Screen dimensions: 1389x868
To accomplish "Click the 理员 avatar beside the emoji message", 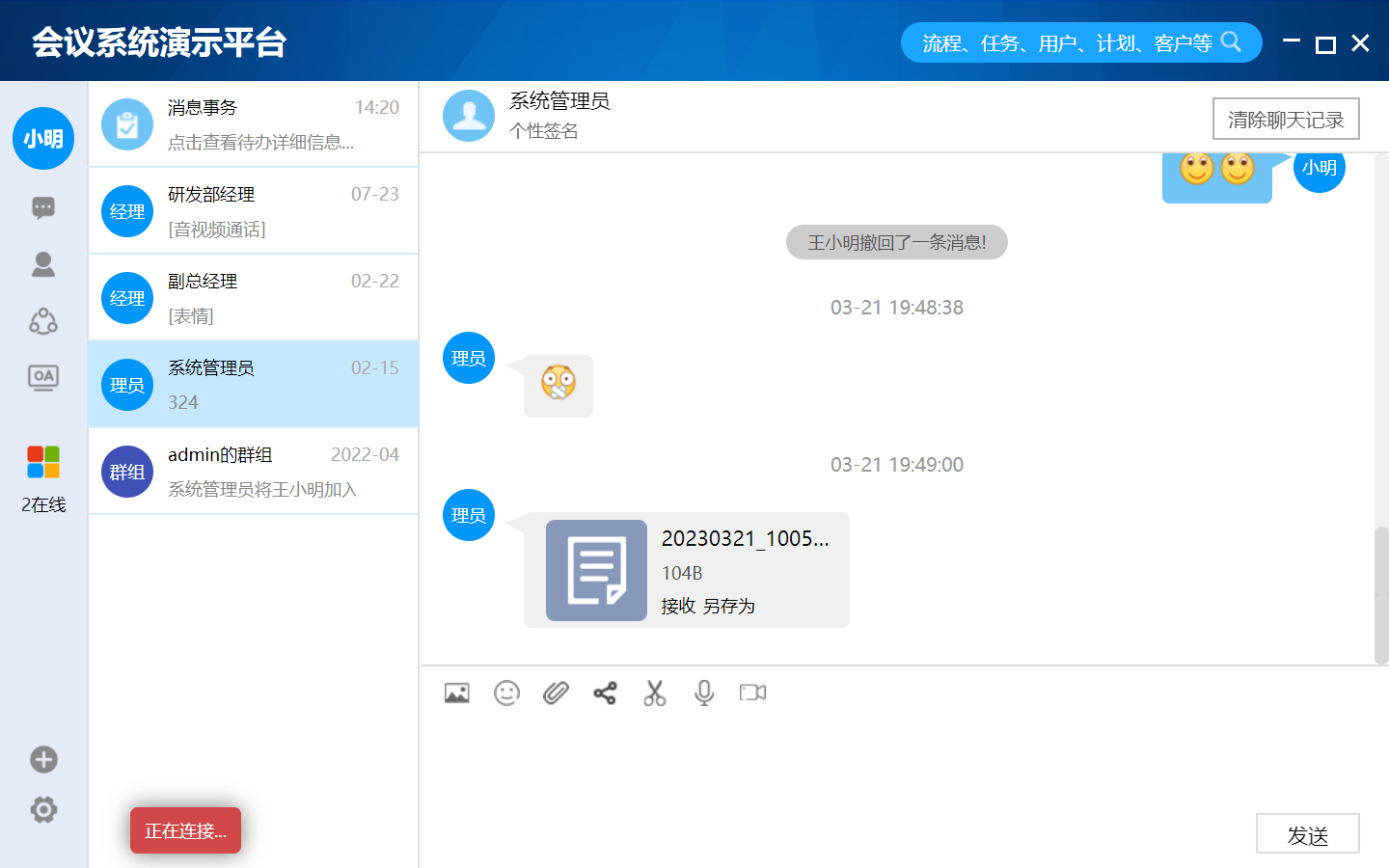I will click(469, 358).
